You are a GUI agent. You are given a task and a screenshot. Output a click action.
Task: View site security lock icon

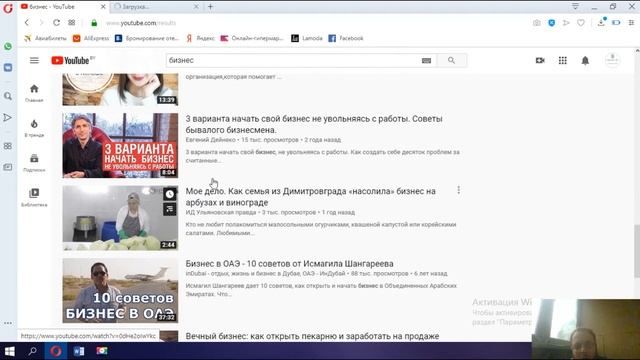[94, 23]
